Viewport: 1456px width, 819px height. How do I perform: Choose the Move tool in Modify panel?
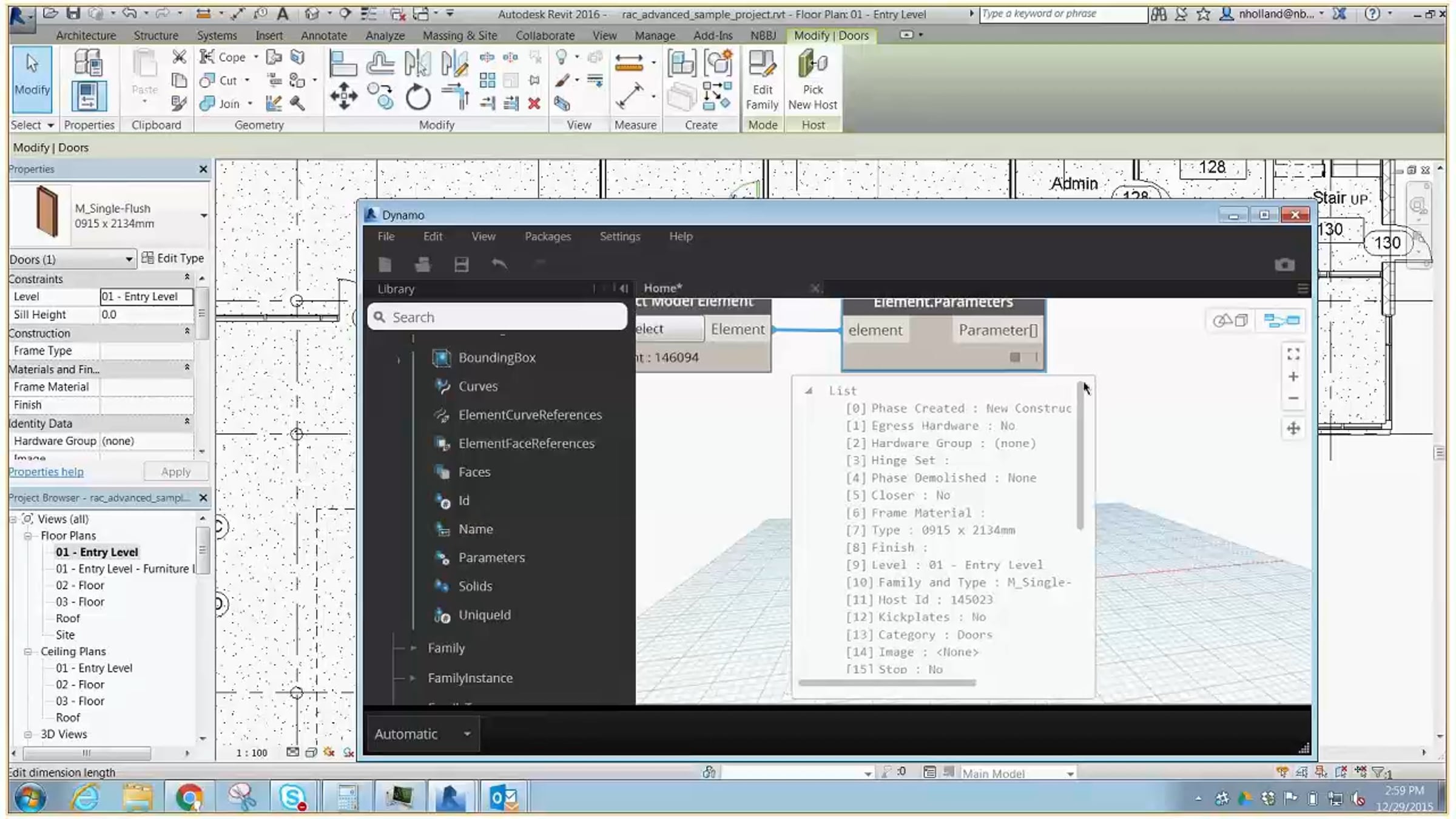click(x=343, y=97)
